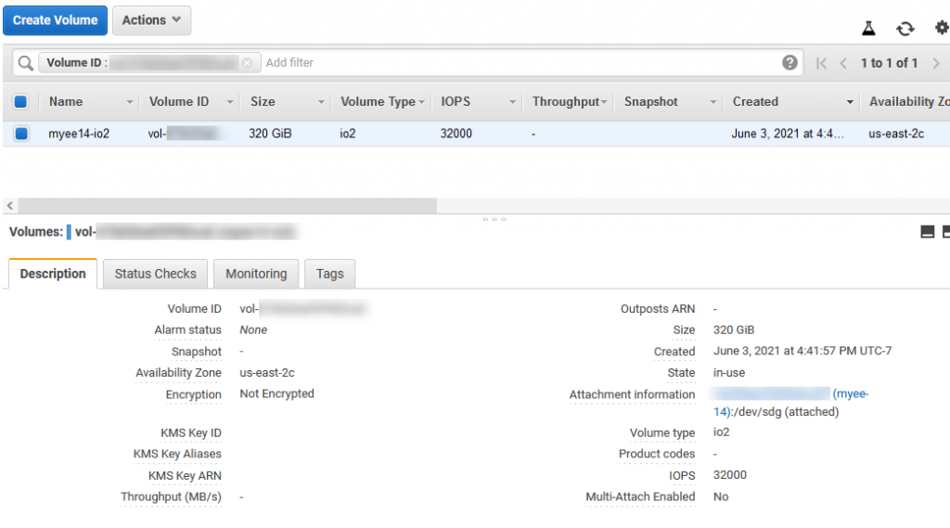The image size is (950, 528).
Task: Go to the next results page
Action: coord(936,63)
